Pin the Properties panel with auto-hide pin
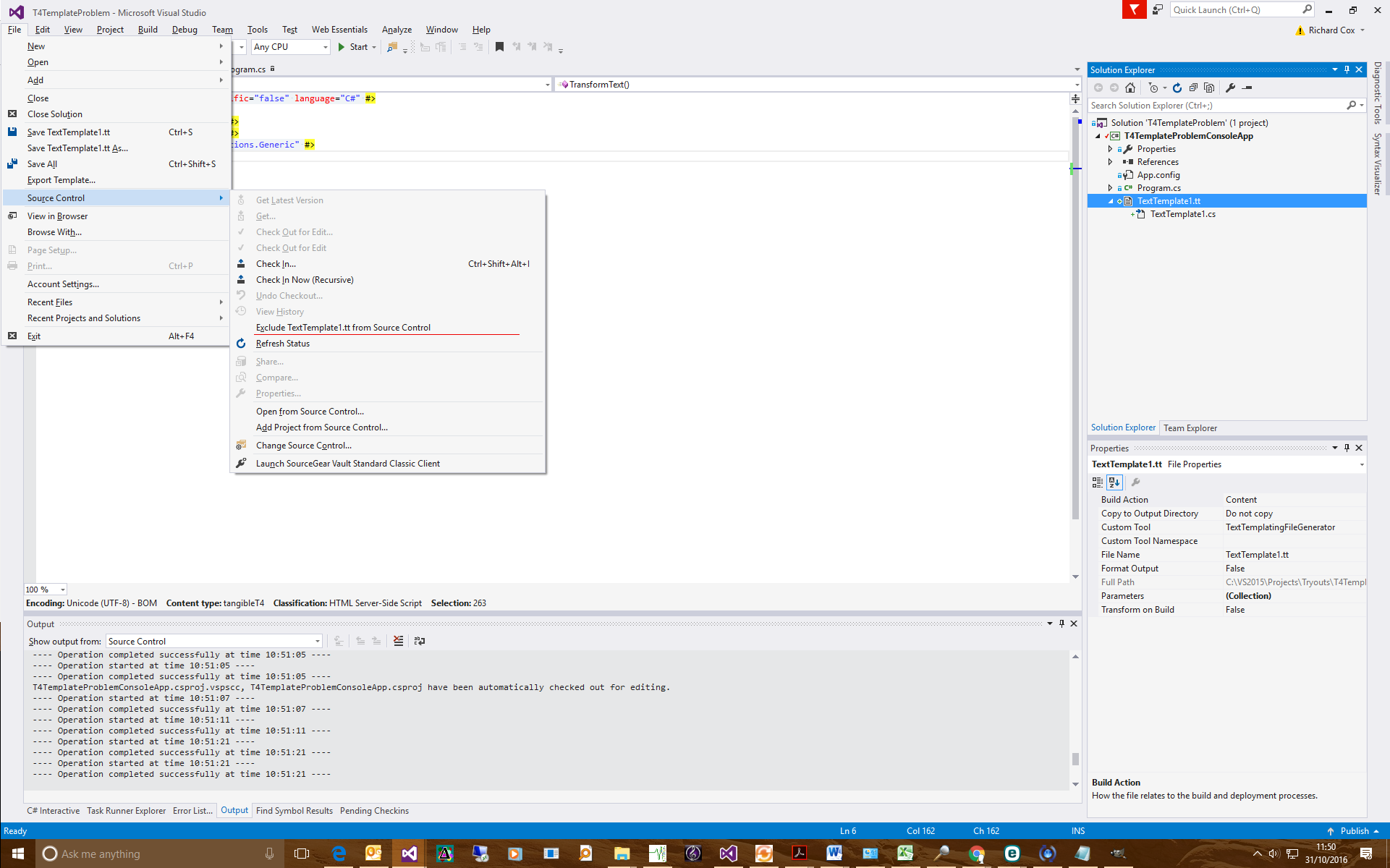This screenshot has height=868, width=1390. 1347,448
